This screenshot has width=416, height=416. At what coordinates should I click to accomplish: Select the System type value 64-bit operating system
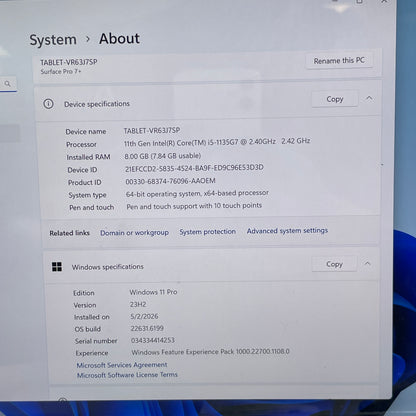(x=197, y=193)
